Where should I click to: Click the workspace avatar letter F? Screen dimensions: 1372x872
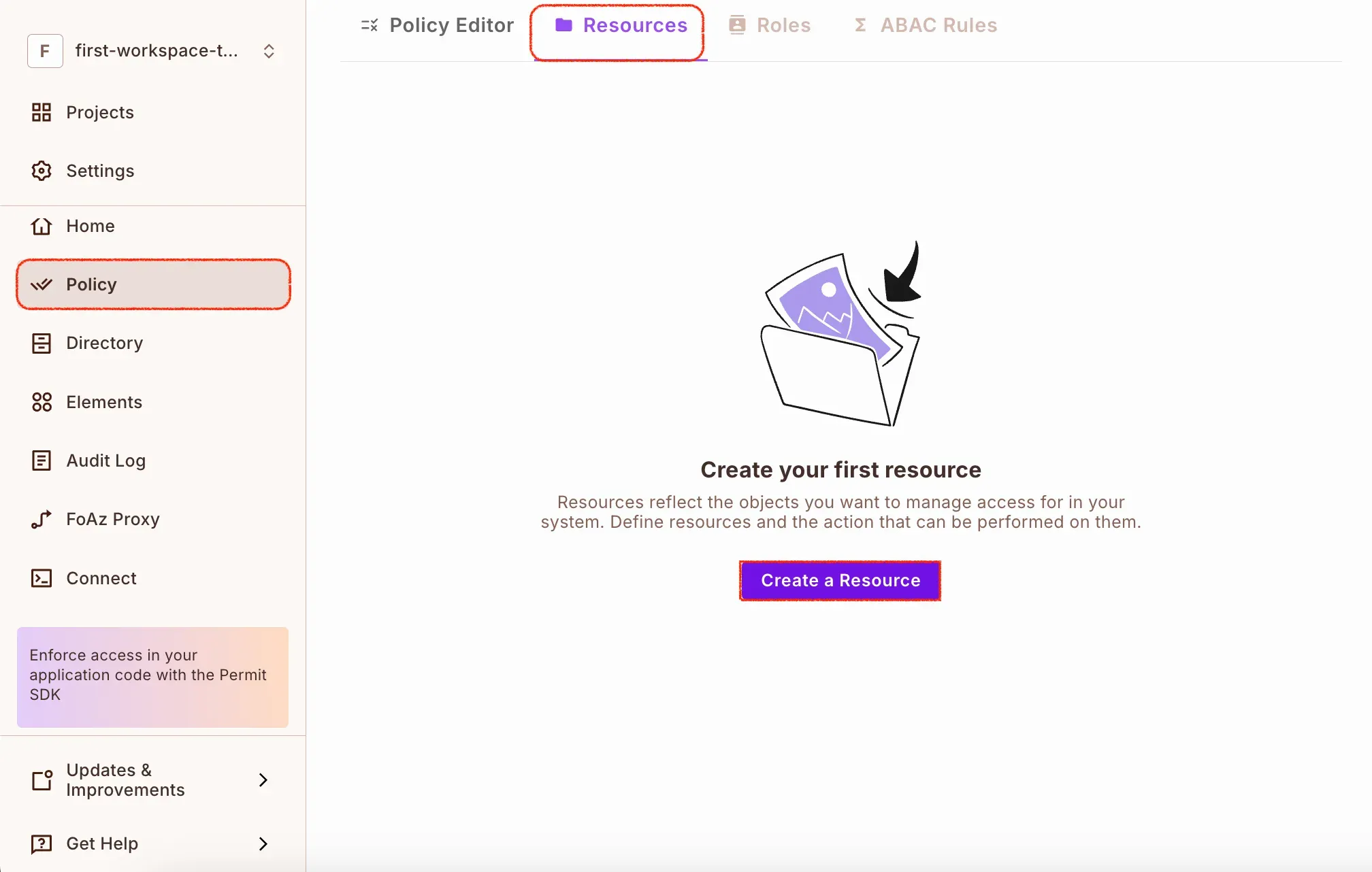[x=45, y=51]
